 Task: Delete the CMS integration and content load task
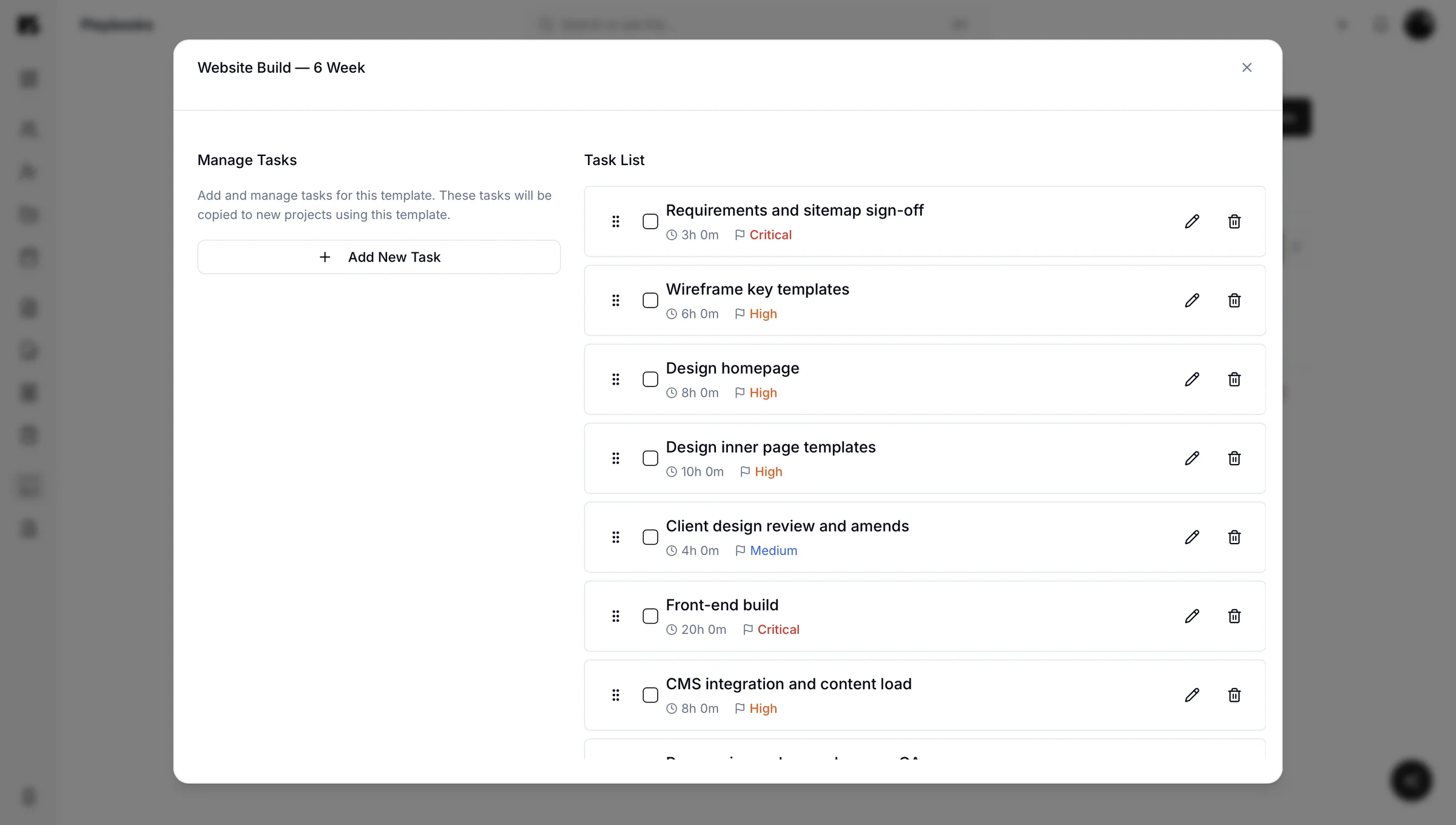1234,695
